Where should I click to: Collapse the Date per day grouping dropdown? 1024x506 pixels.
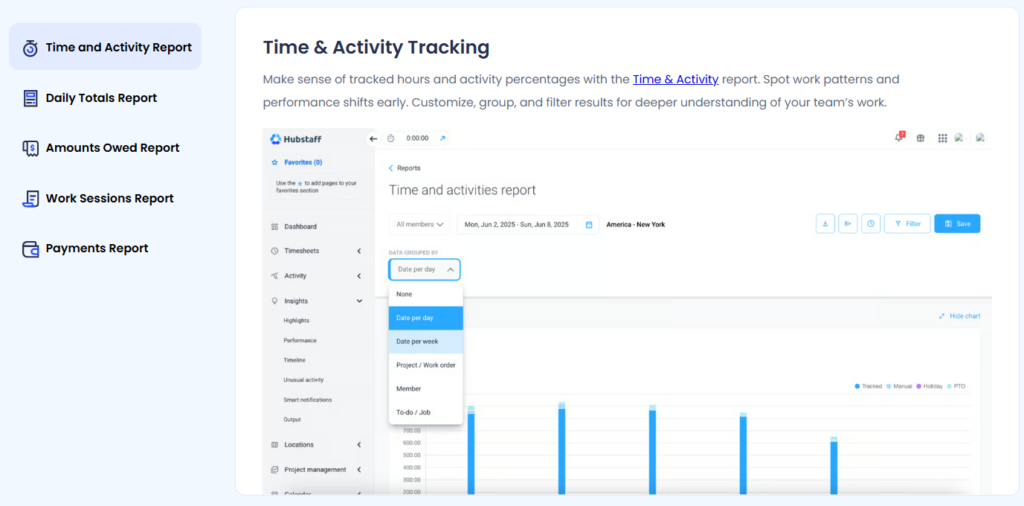click(x=424, y=269)
